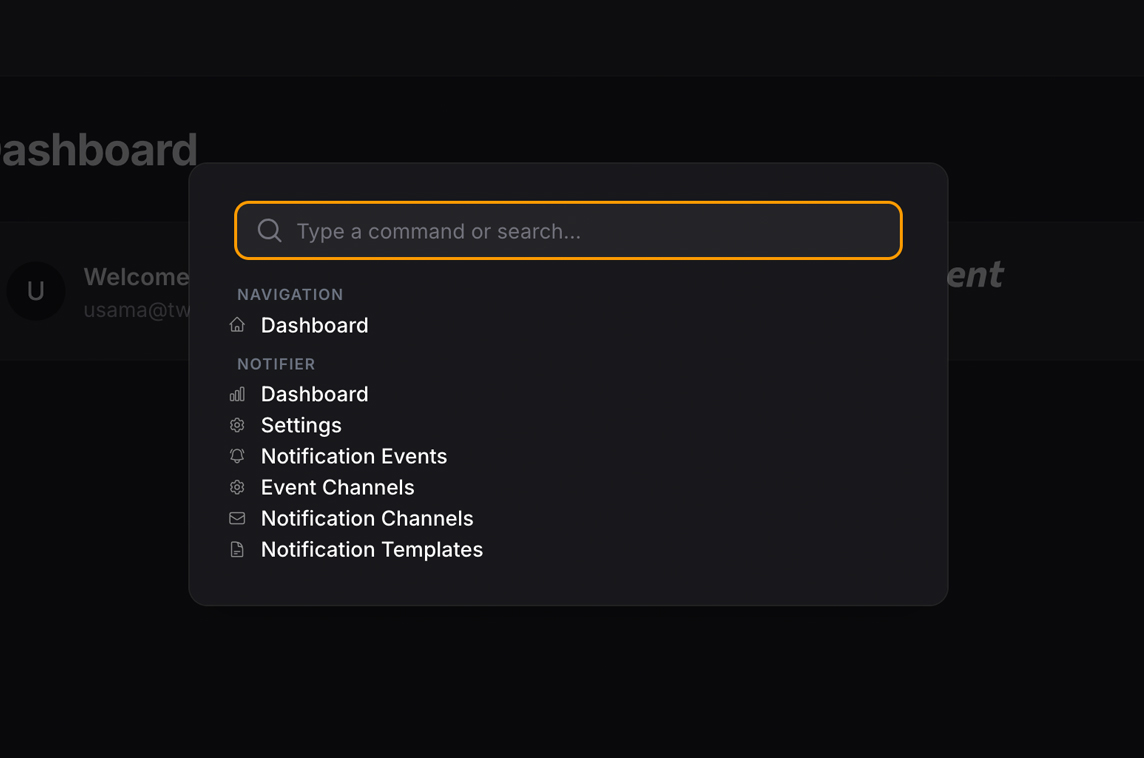Select the Dashboard label under Navigation
The width and height of the screenshot is (1144, 758).
tap(314, 325)
